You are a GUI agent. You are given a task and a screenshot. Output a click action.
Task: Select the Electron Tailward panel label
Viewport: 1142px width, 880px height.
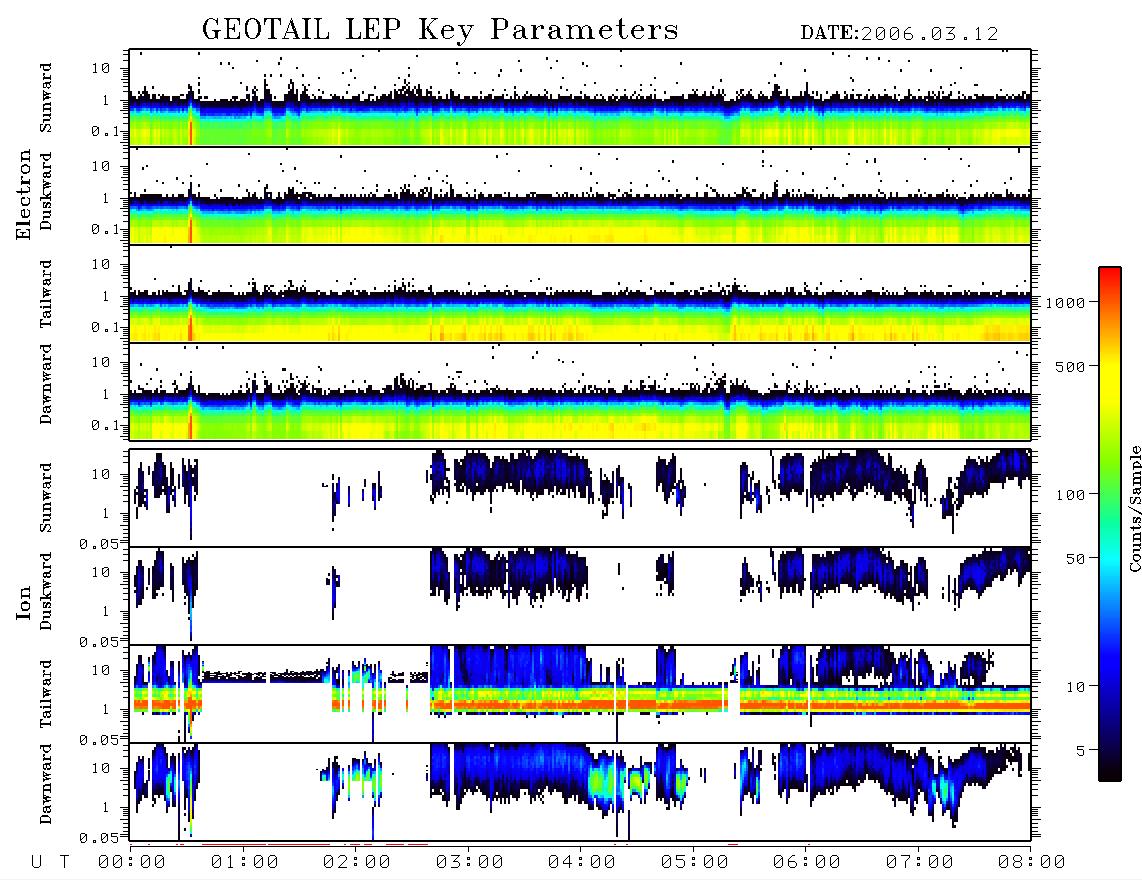pyautogui.click(x=46, y=293)
